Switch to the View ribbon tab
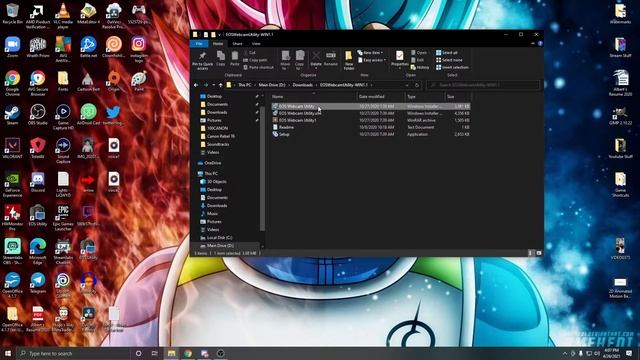 pos(256,44)
